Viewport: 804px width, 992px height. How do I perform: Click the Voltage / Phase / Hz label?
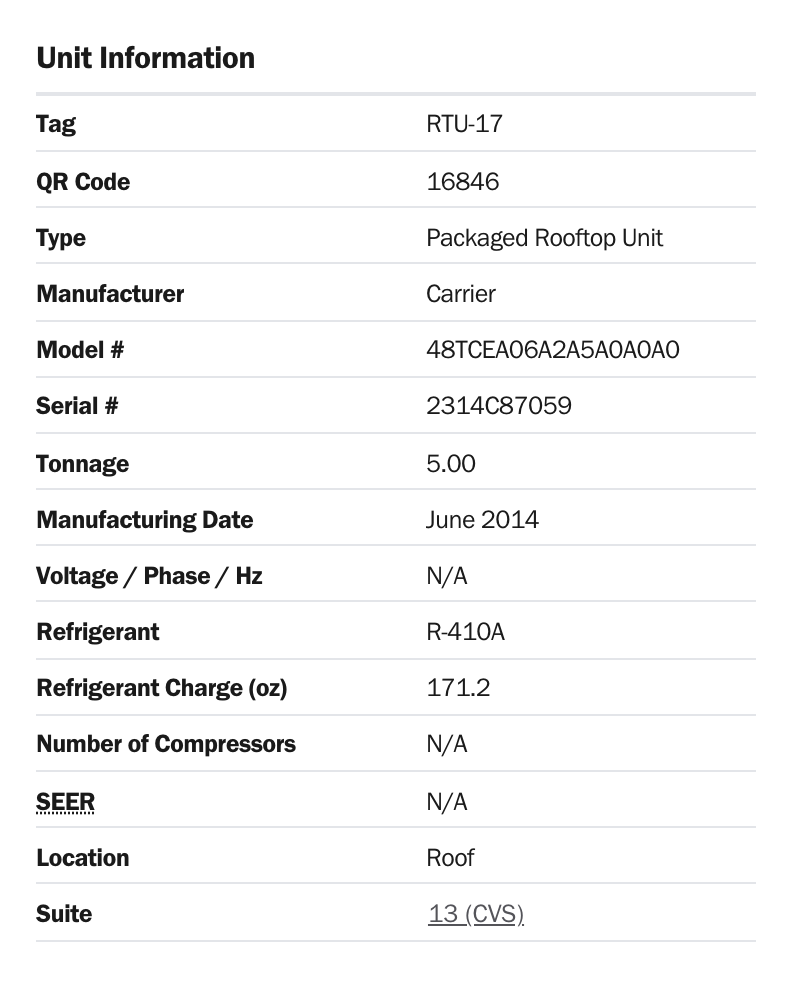coord(149,576)
